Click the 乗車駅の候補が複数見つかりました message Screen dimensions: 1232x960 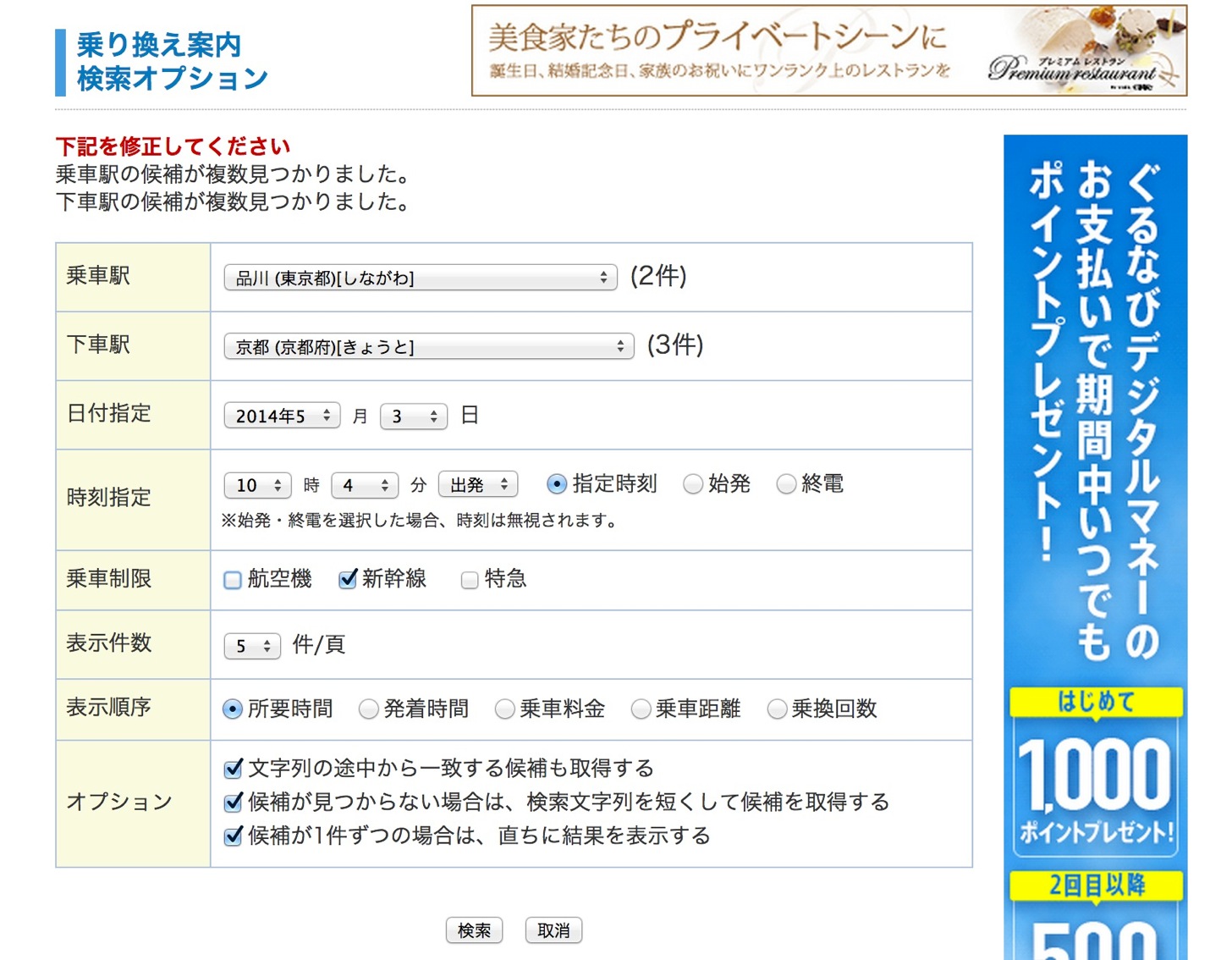coord(234,174)
